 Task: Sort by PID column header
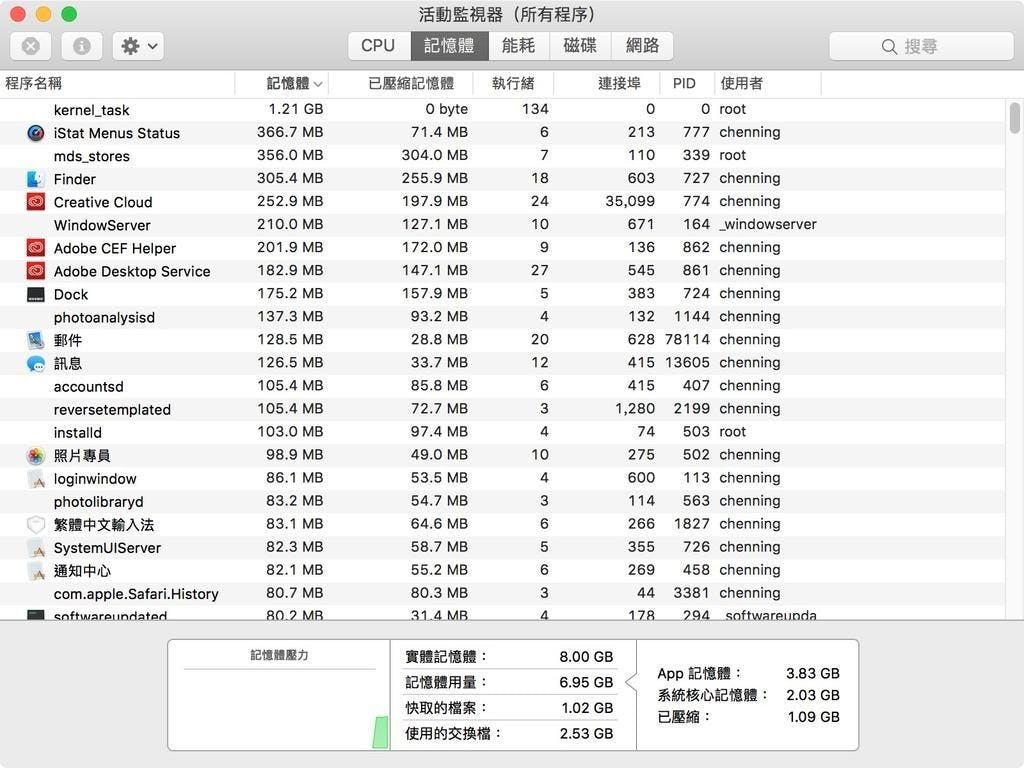point(687,84)
